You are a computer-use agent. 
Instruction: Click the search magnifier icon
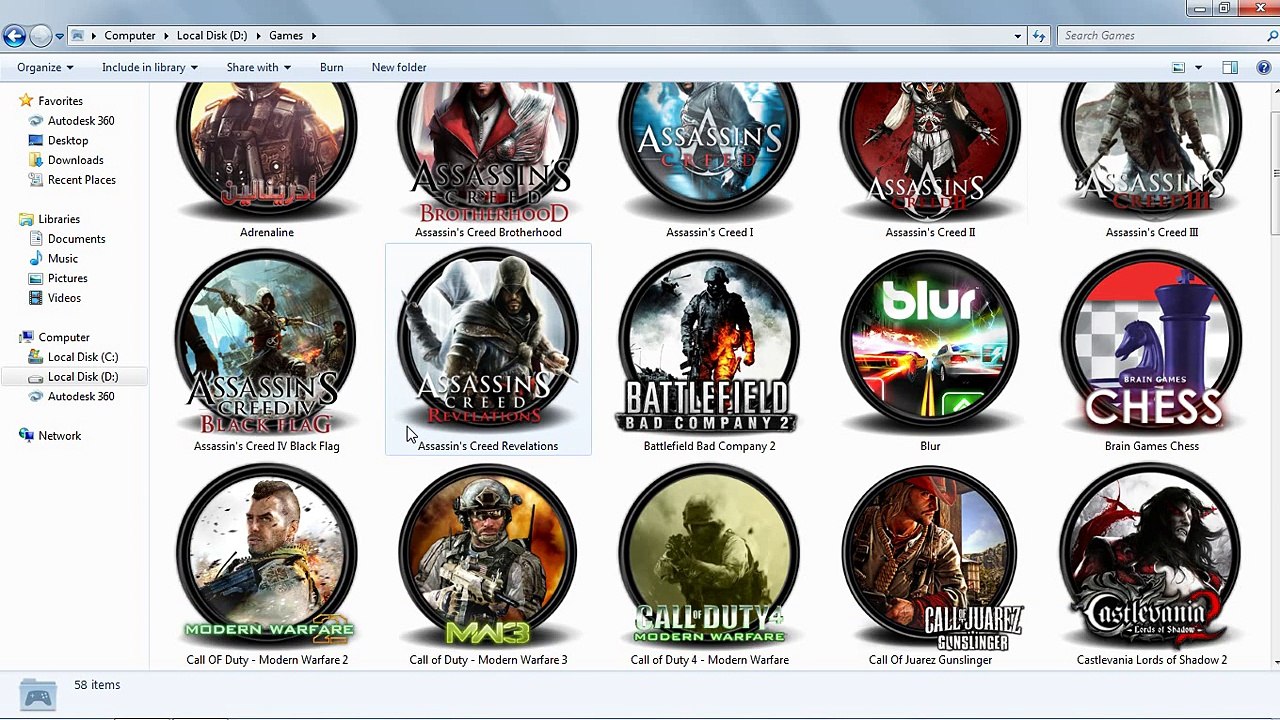(1272, 36)
